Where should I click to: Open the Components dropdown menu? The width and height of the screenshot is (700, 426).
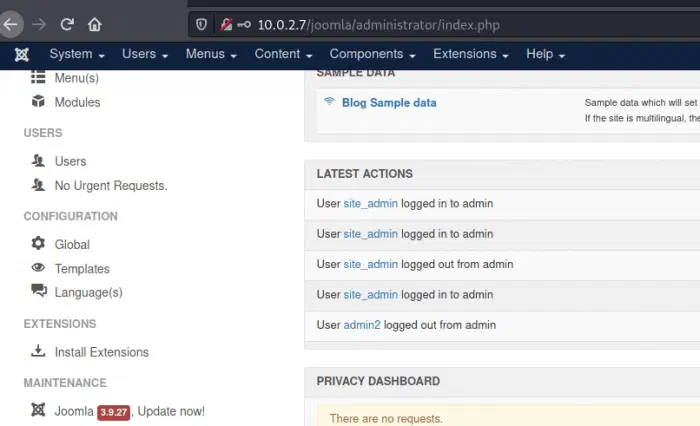pyautogui.click(x=372, y=54)
